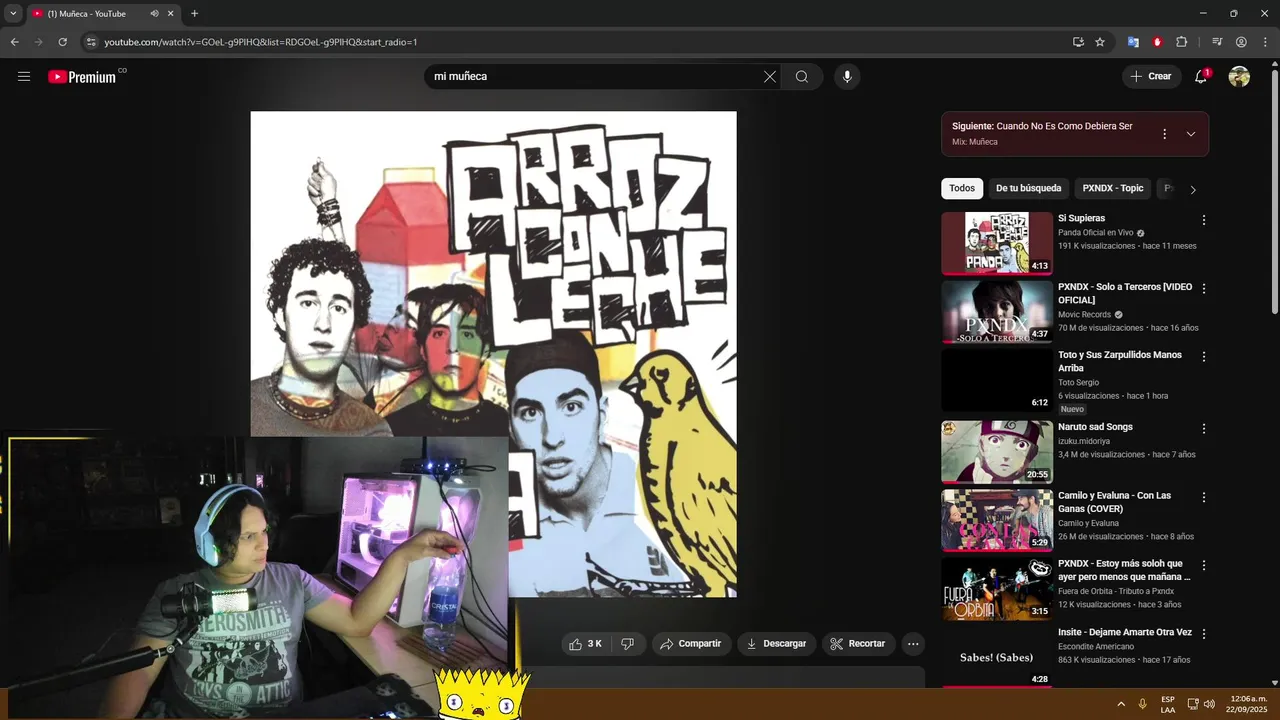
Task: Open the taskbar microphone tray icon
Action: point(1142,704)
